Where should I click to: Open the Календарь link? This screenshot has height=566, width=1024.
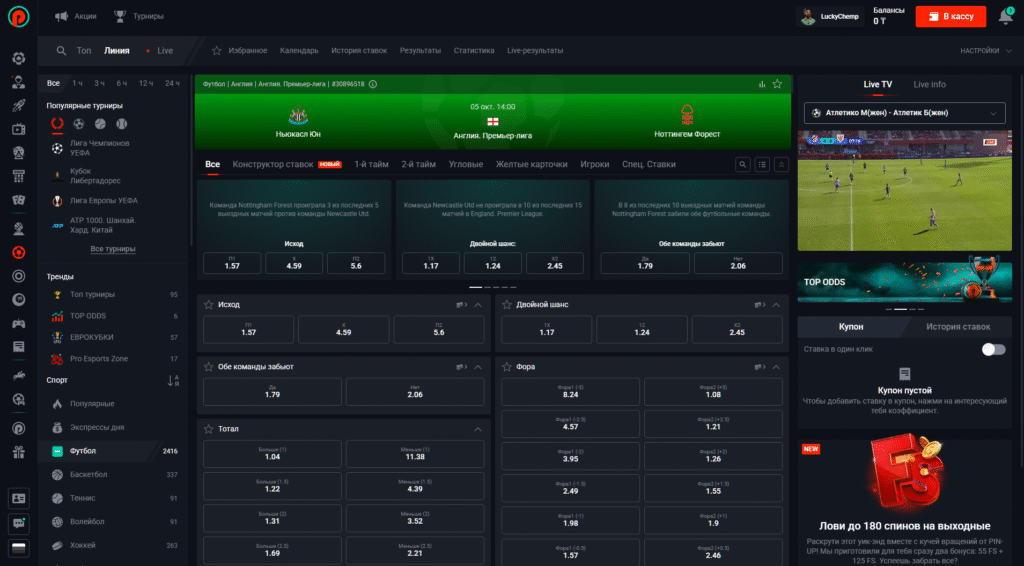pyautogui.click(x=299, y=50)
